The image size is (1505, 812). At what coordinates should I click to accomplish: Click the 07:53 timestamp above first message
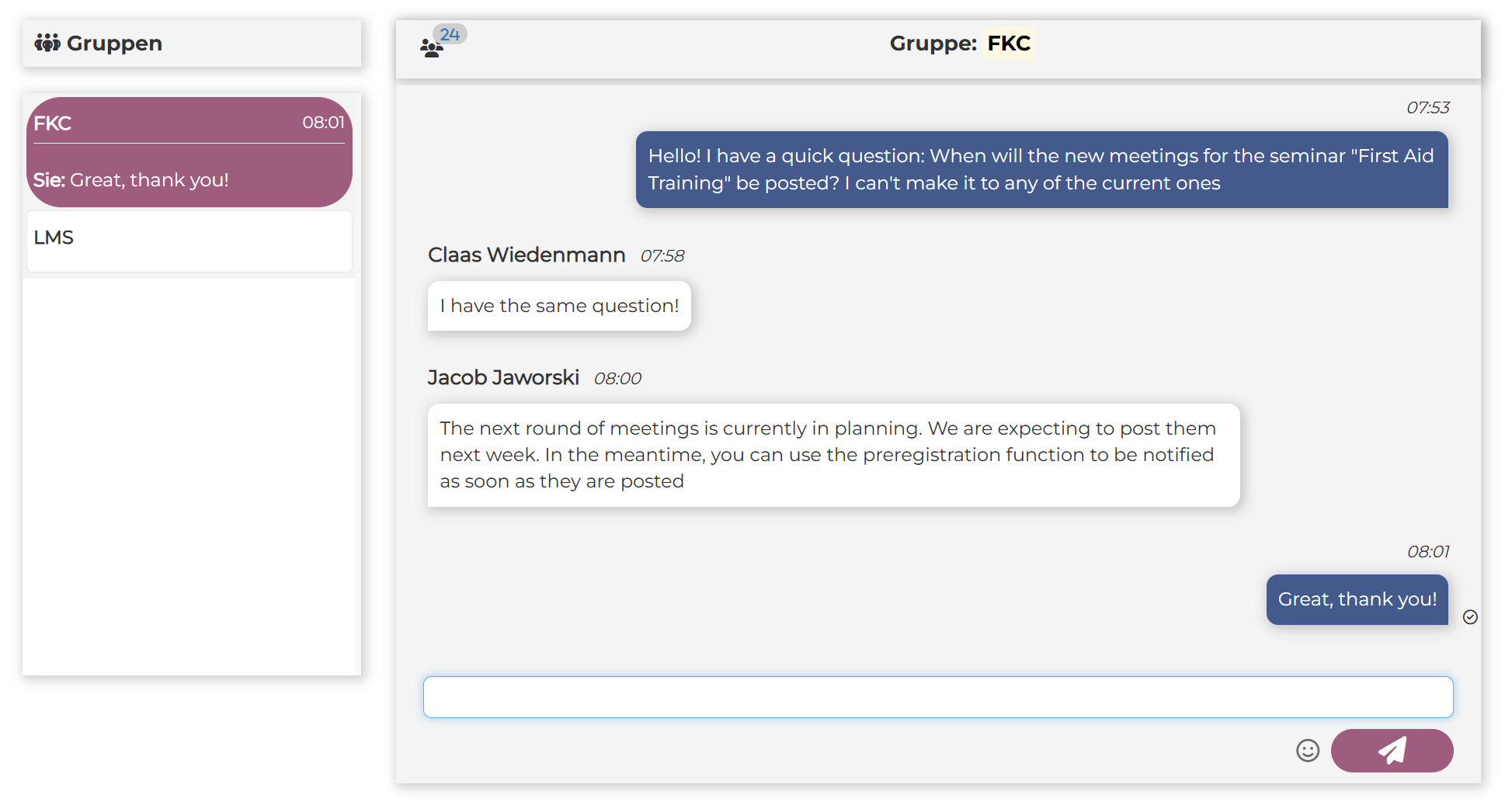pyautogui.click(x=1427, y=108)
